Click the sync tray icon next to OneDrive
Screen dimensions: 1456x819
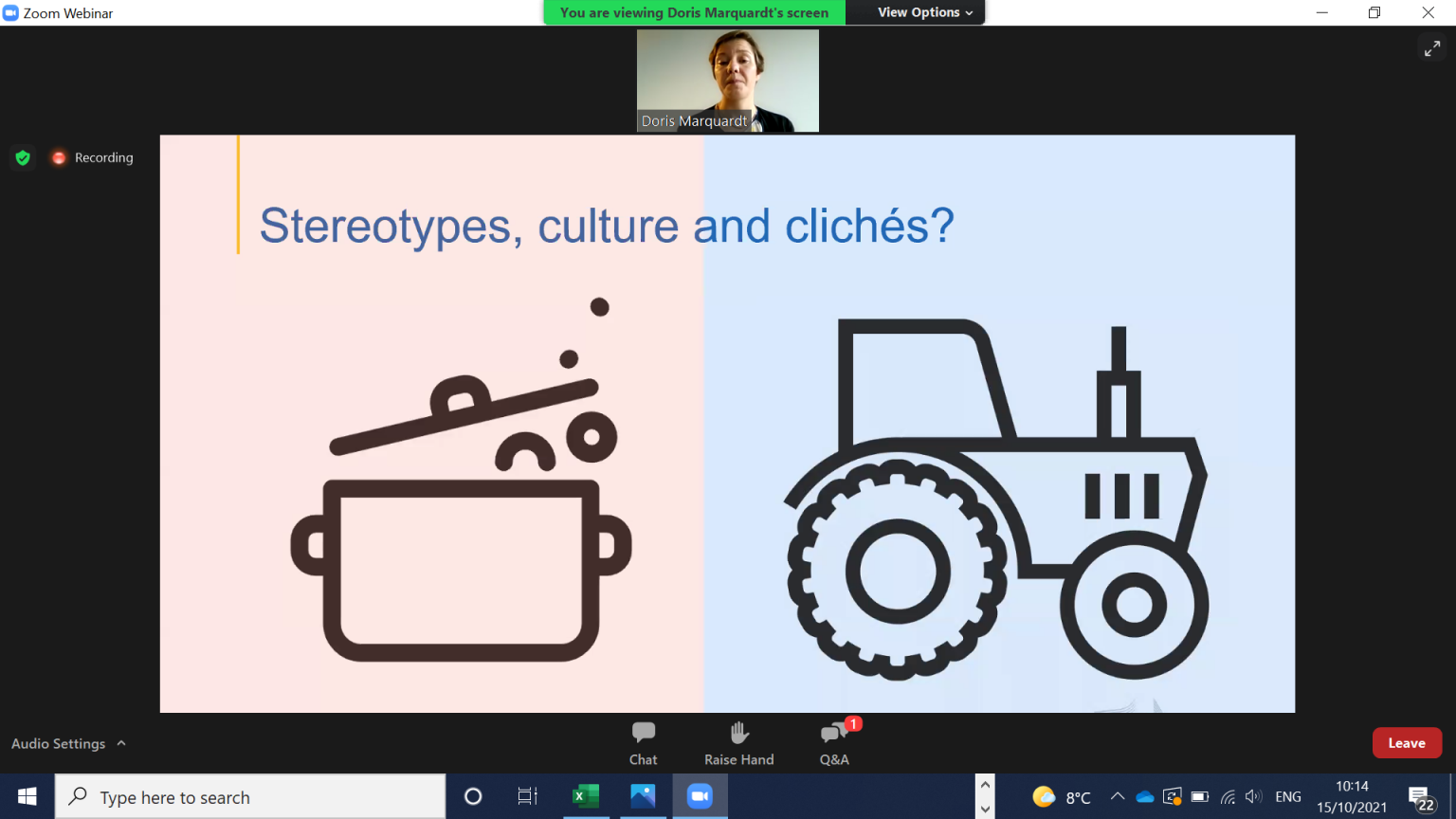tap(1173, 796)
